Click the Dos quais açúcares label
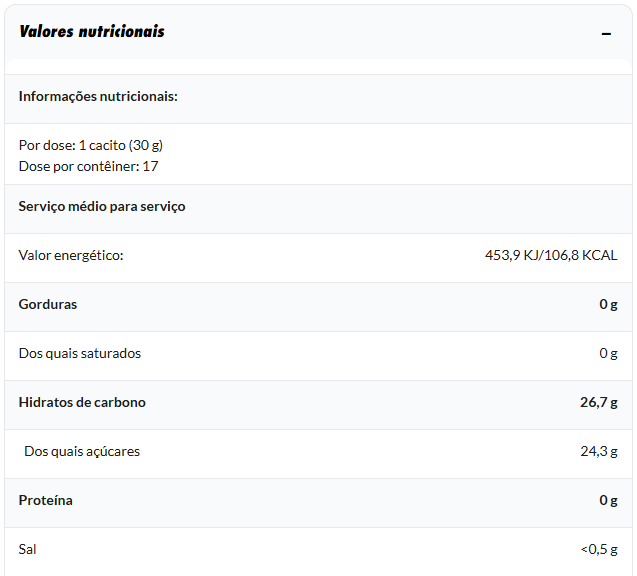The height and width of the screenshot is (576, 637). (x=82, y=451)
